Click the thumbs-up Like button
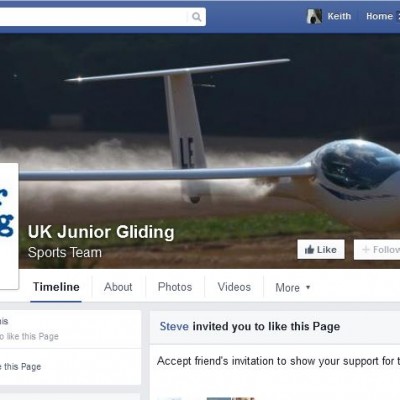 coord(321,249)
